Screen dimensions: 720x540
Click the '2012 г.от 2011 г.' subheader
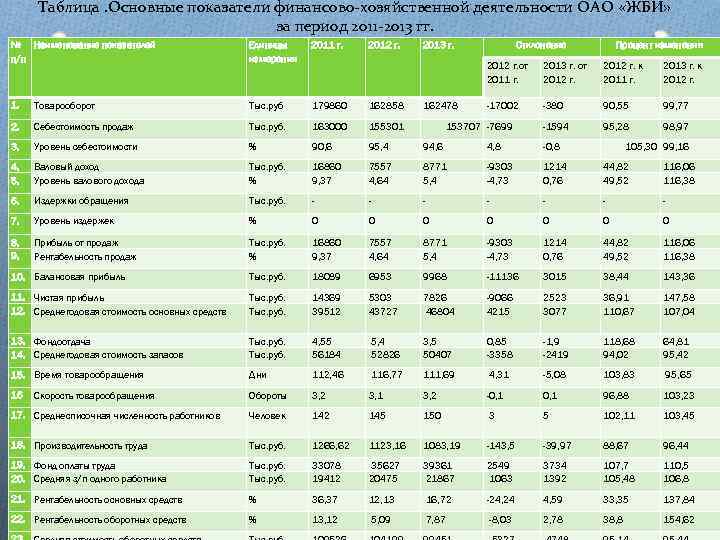507,73
